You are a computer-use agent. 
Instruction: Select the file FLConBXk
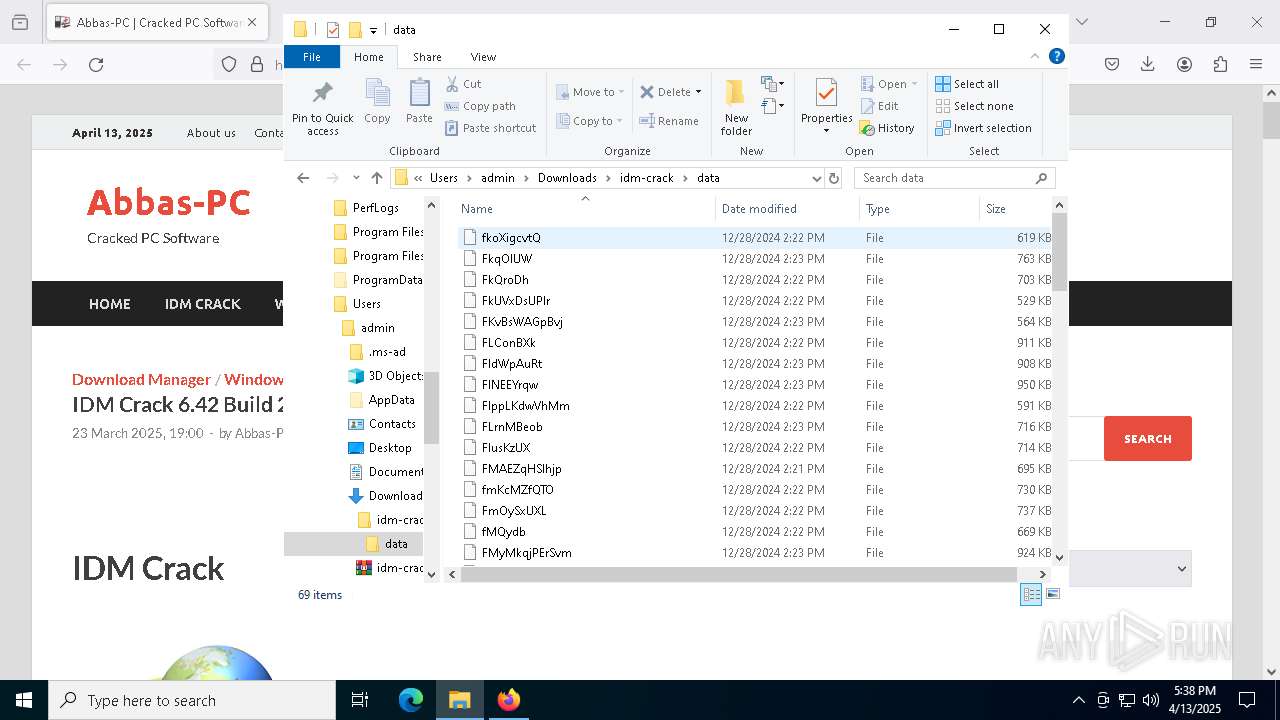coord(509,343)
